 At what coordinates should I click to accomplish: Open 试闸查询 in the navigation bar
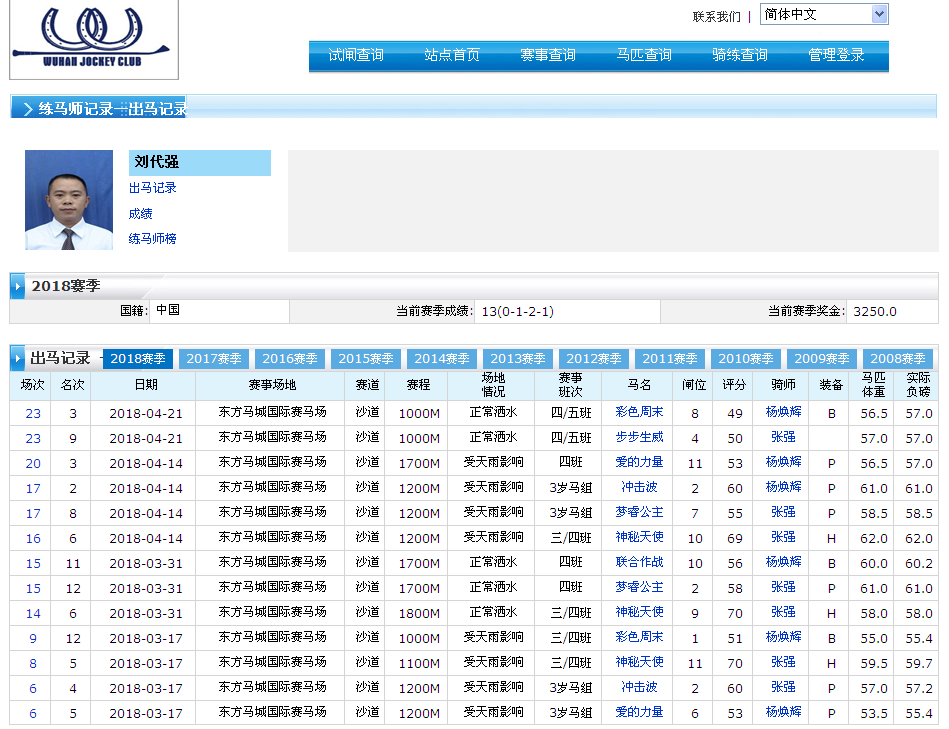pos(356,56)
